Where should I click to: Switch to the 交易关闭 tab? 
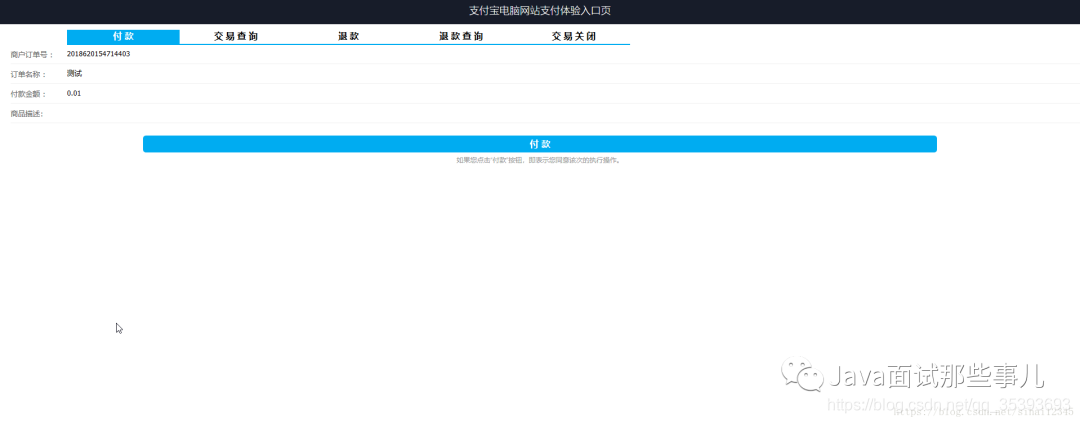pos(574,37)
